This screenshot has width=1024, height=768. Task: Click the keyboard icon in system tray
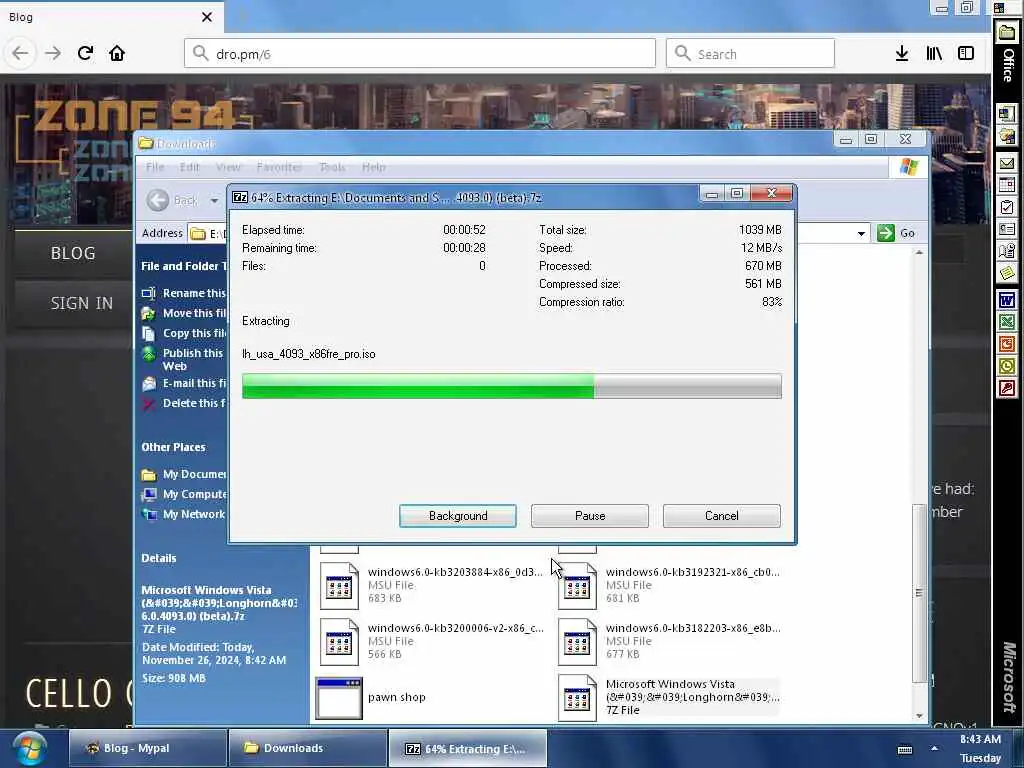click(904, 749)
